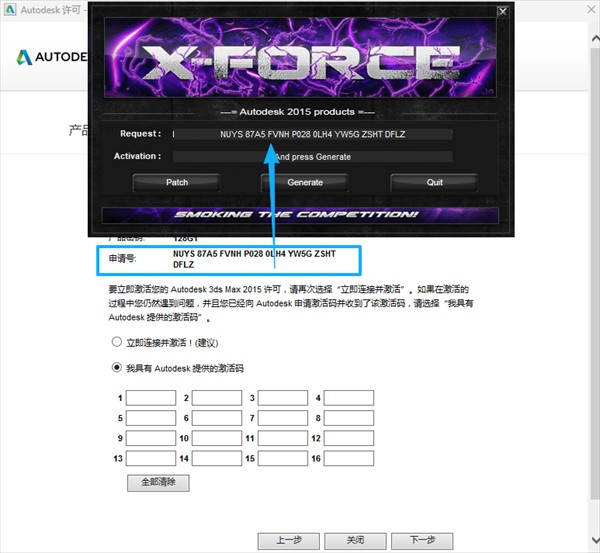Focus activation code box number 6

pos(217,418)
